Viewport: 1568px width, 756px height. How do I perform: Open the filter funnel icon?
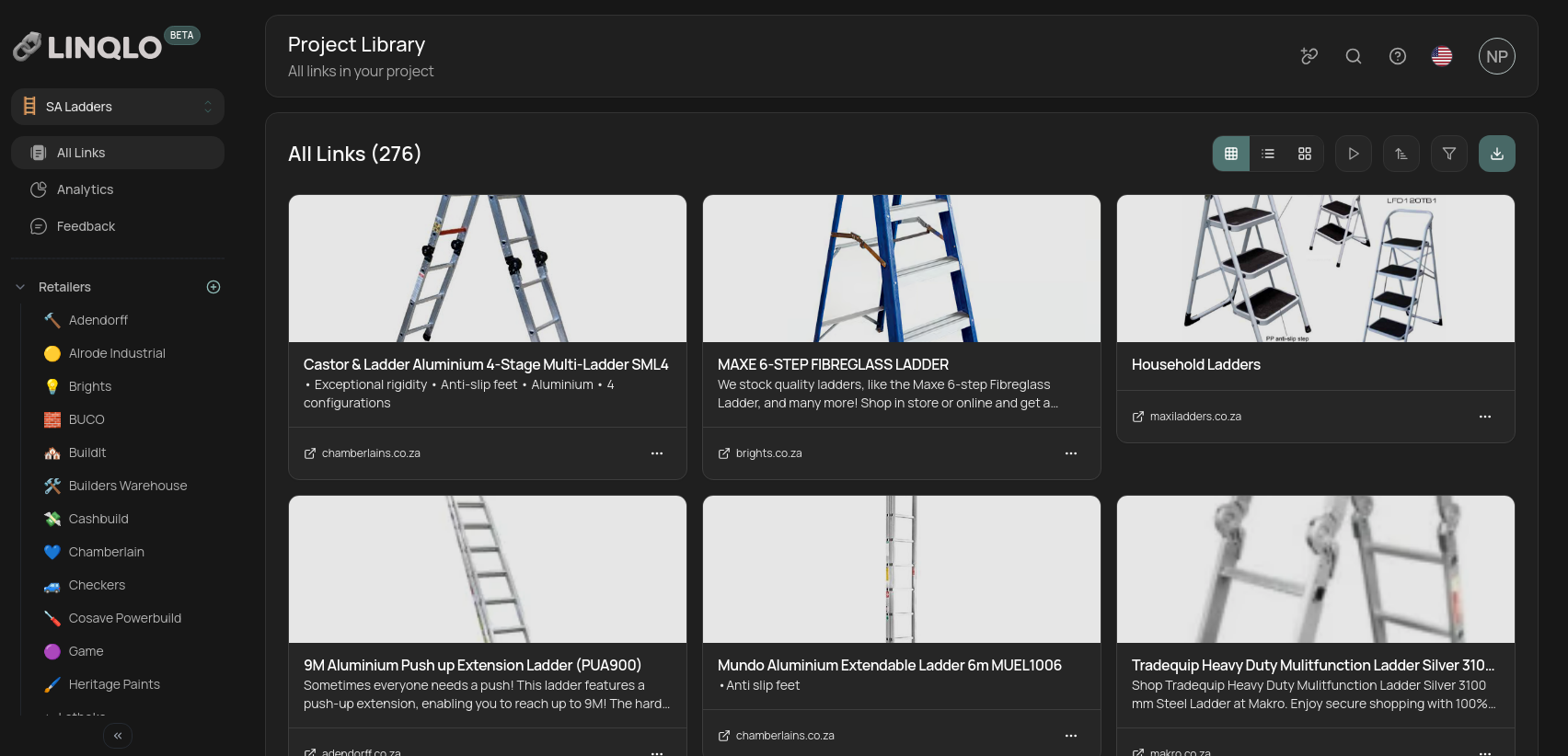point(1448,154)
